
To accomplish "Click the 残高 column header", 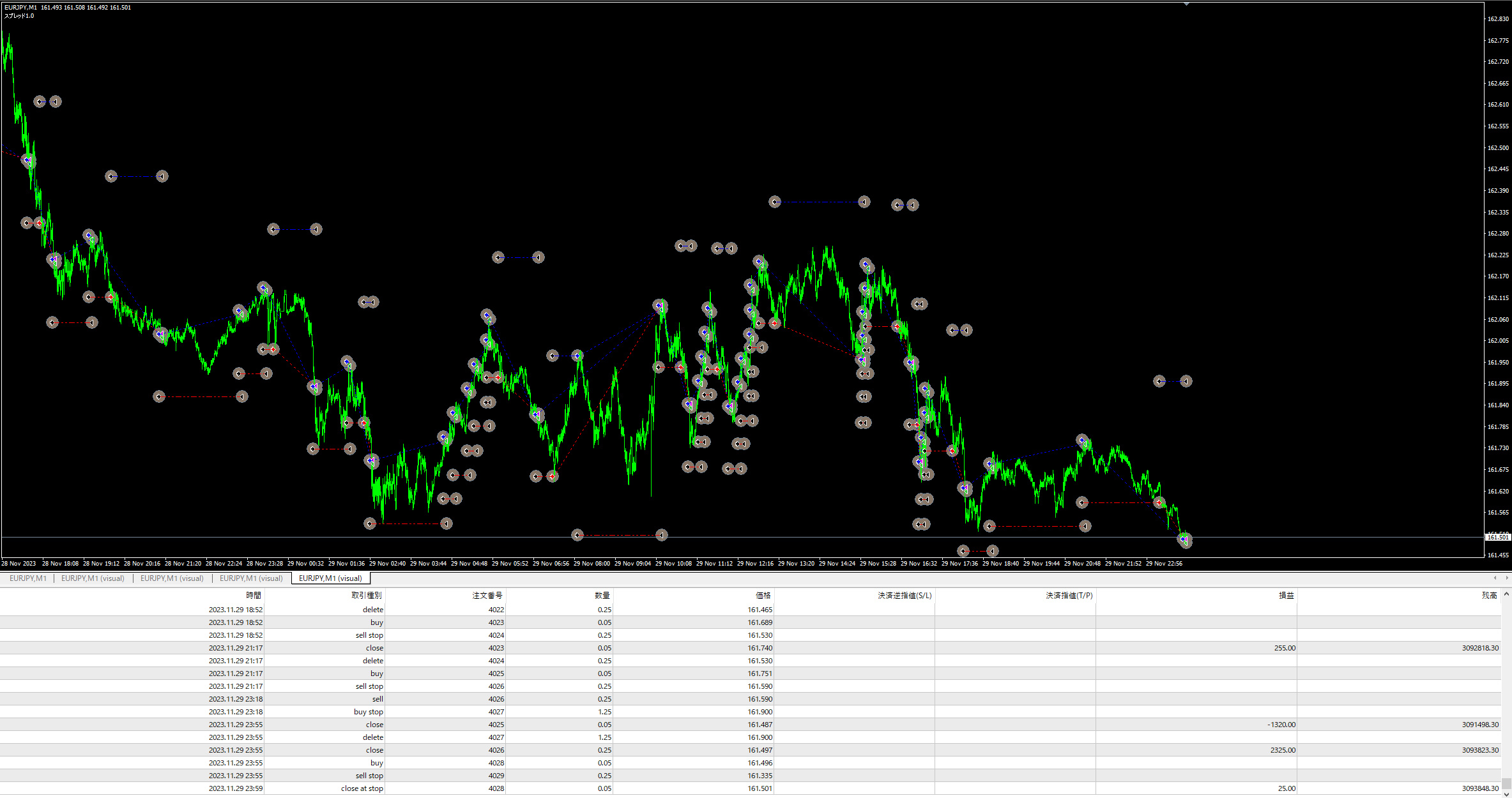I will (1489, 596).
